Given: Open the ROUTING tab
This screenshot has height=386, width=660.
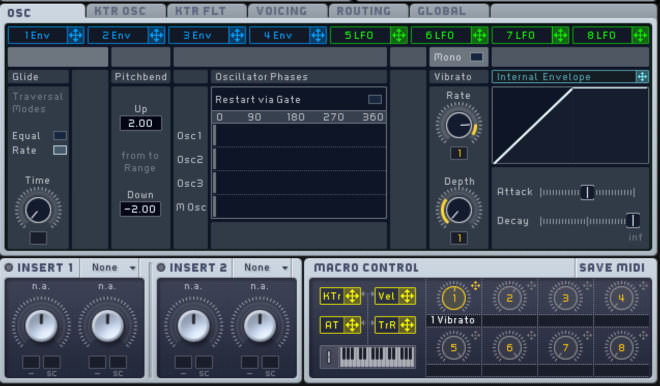Looking at the screenshot, I should click(369, 11).
